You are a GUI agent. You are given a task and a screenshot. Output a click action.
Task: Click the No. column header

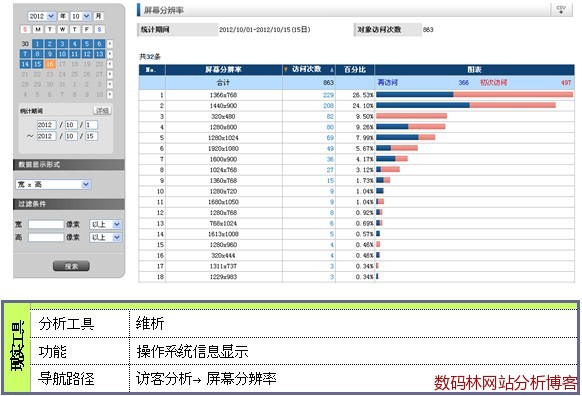click(152, 69)
